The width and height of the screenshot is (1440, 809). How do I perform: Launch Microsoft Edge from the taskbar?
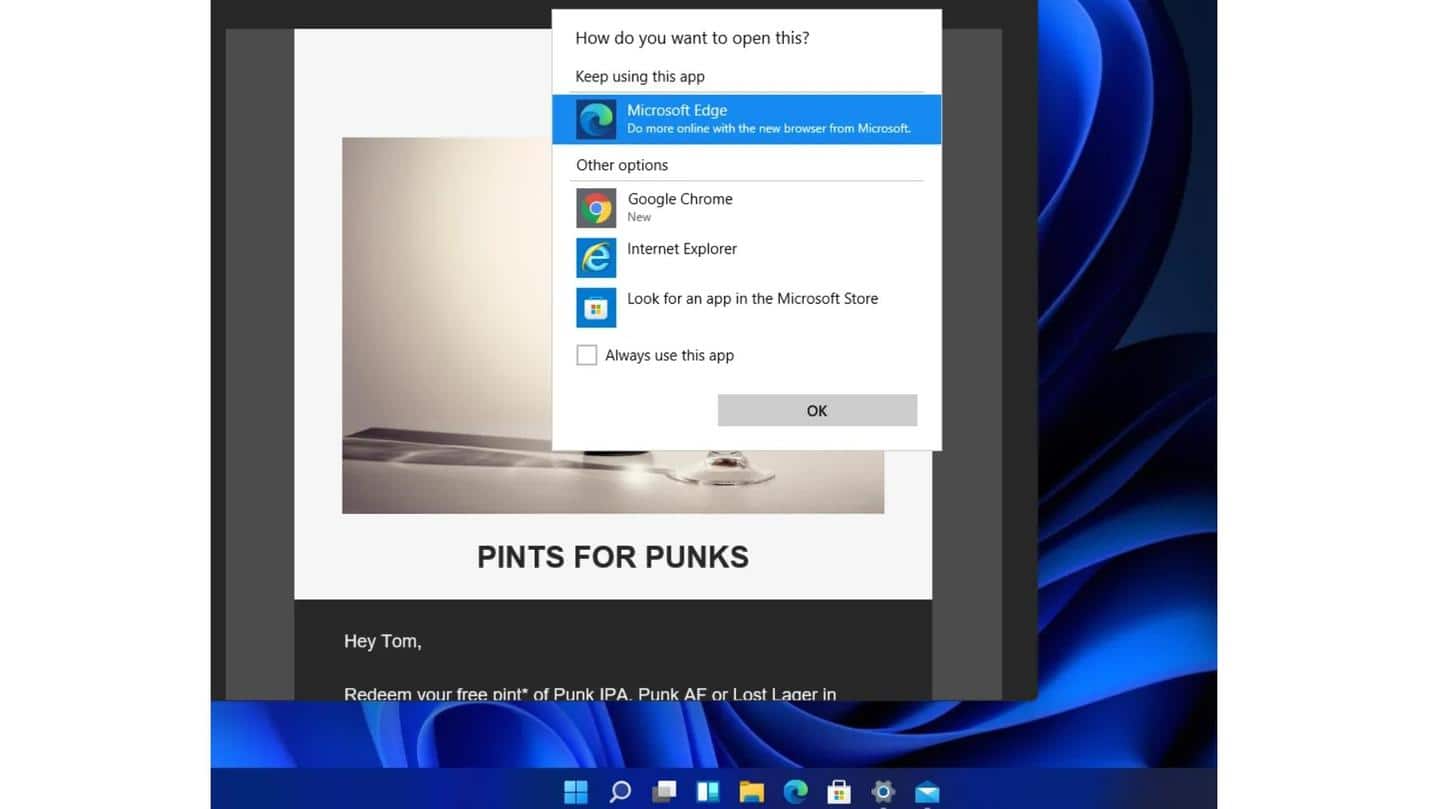pyautogui.click(x=796, y=792)
